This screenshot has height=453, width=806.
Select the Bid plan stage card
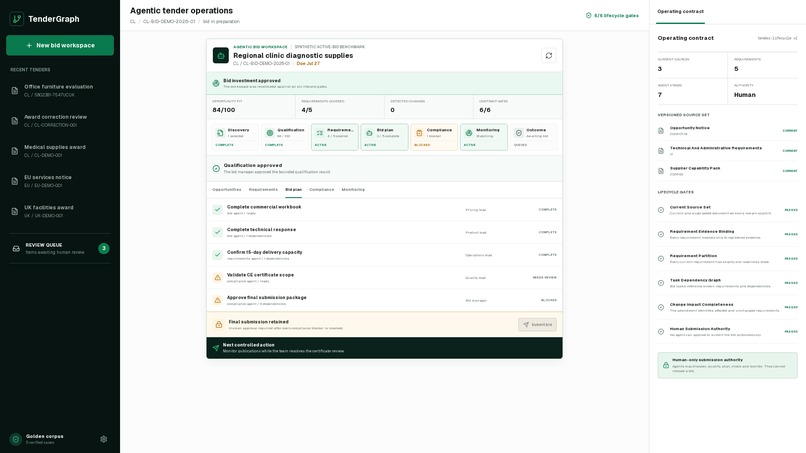(x=384, y=137)
